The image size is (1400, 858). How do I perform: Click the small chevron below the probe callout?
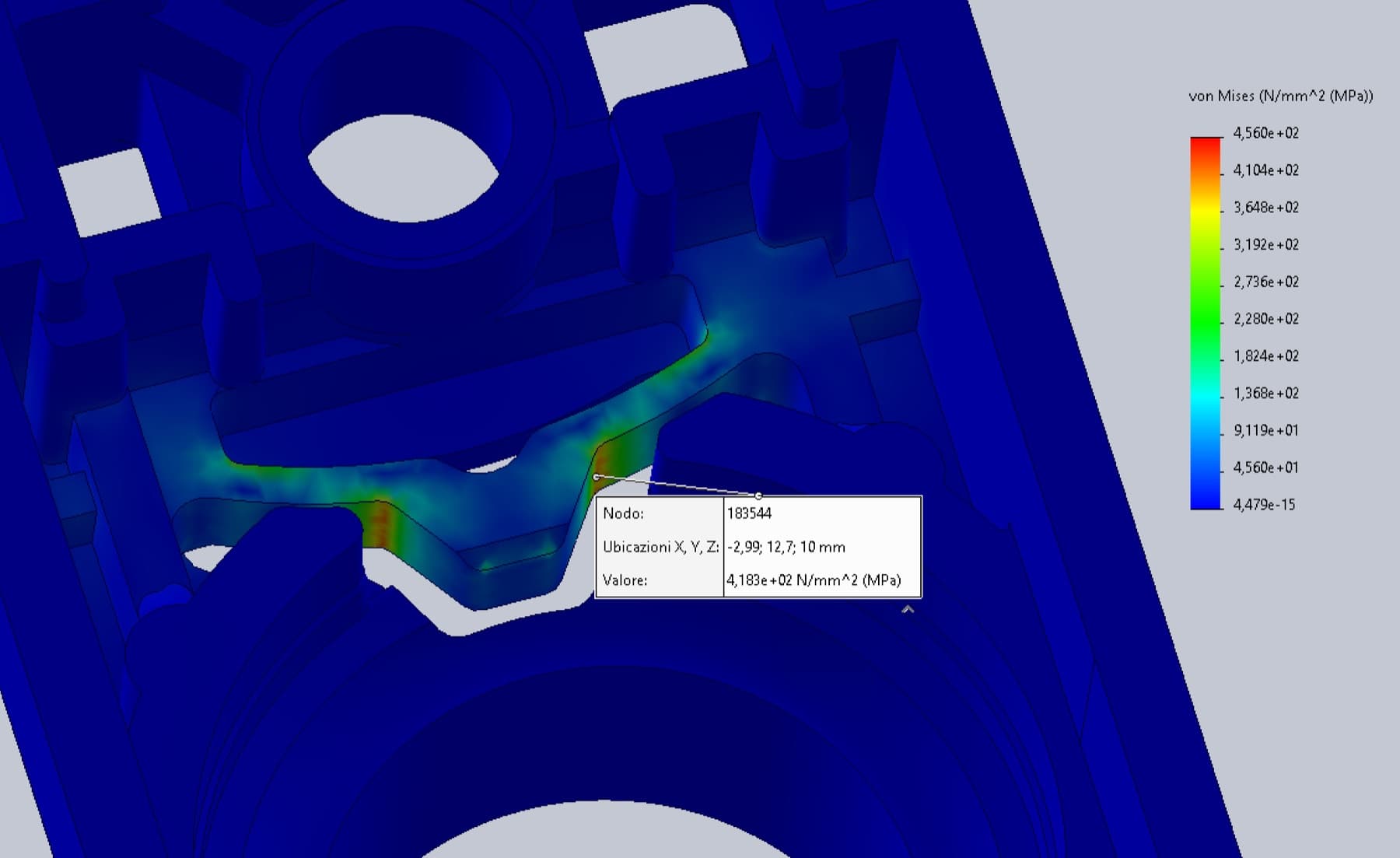907,610
